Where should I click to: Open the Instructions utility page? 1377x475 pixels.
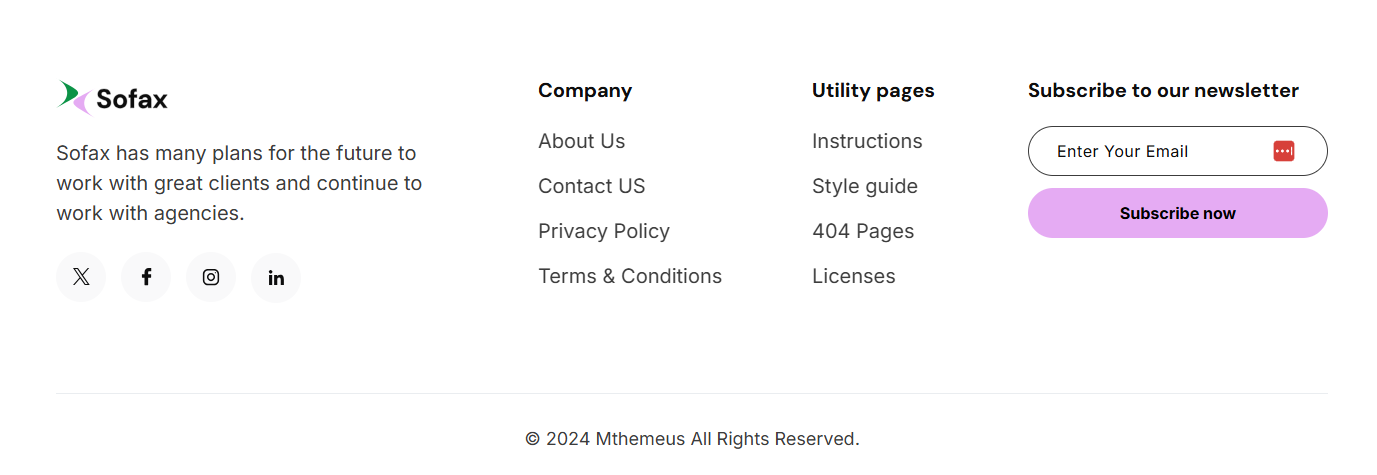(x=867, y=141)
